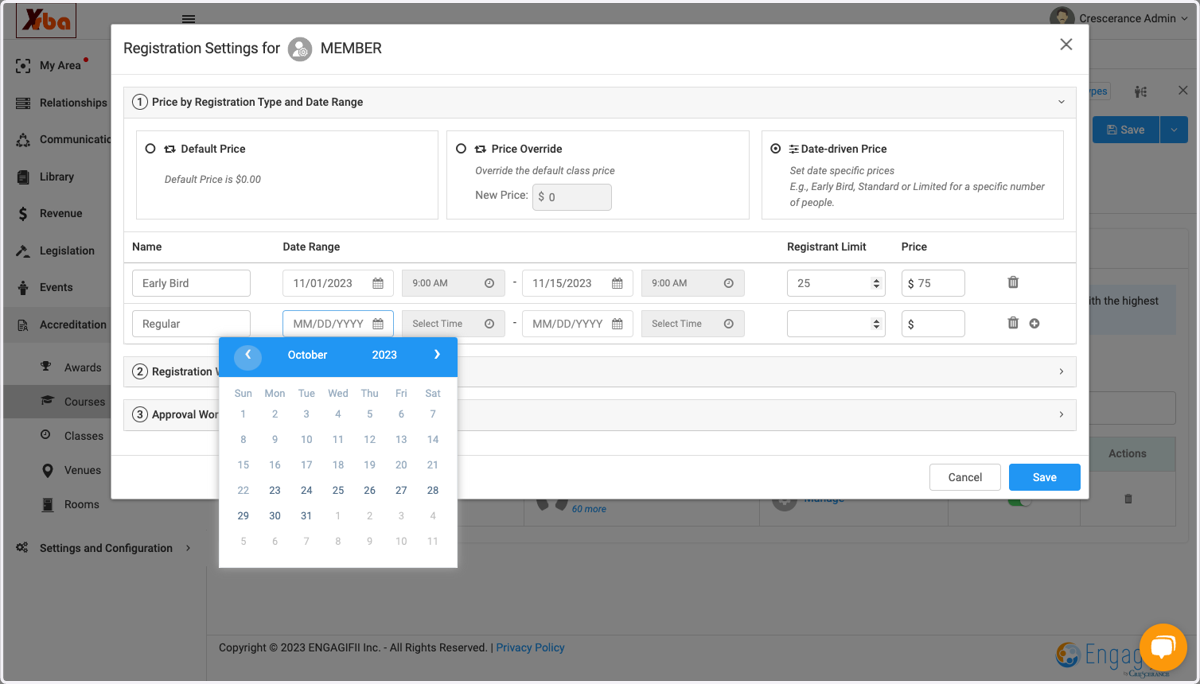Screen dimensions: 1200x684
Task: Open Events in sidebar
Action: (x=56, y=288)
